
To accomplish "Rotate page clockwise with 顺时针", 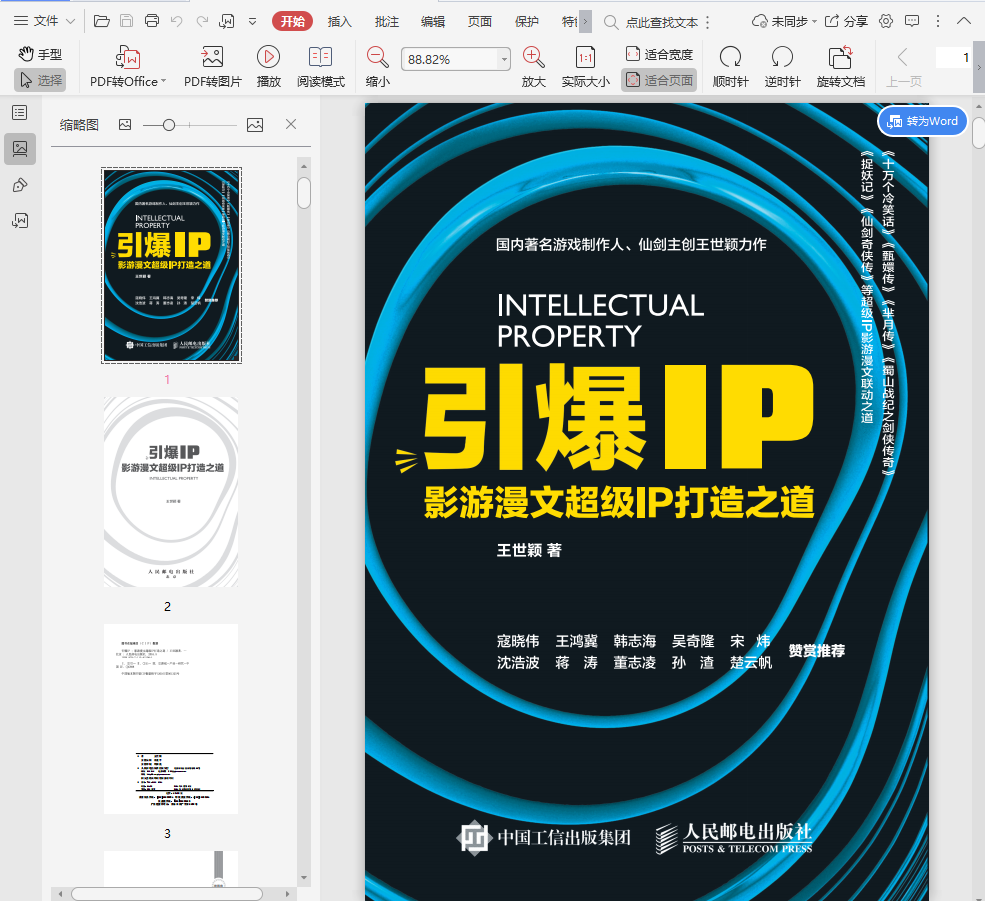I will tap(730, 58).
